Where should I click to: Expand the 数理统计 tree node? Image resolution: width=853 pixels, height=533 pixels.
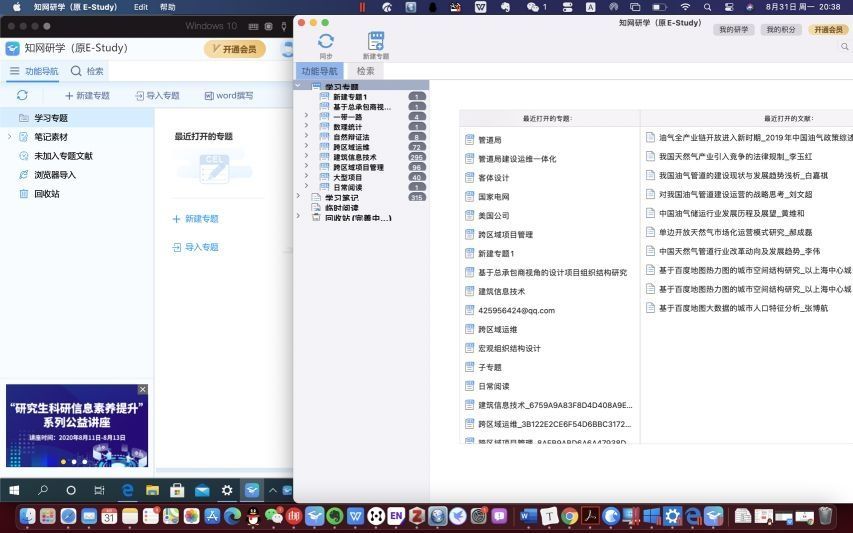306,126
